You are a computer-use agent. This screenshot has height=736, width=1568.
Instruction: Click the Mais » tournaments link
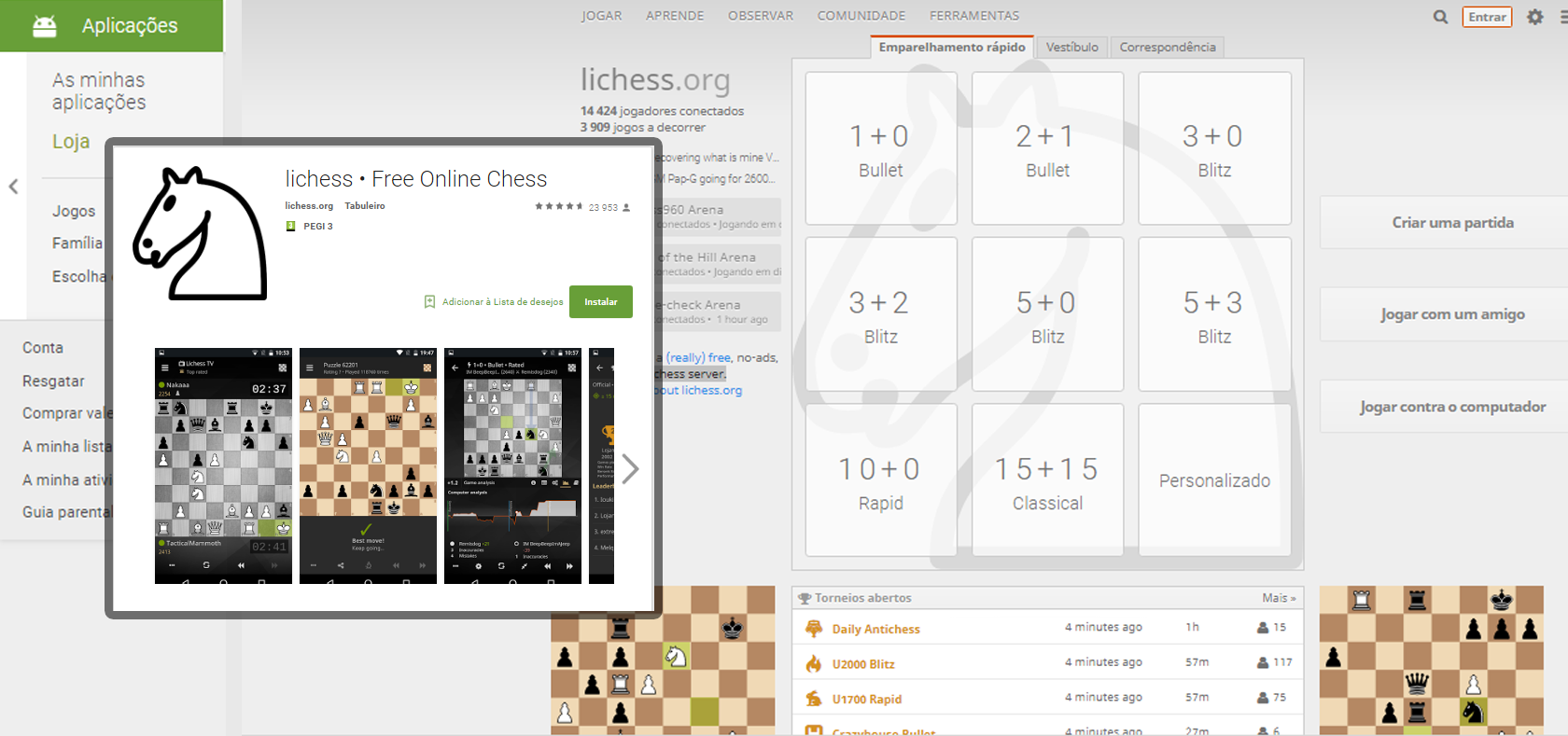[x=1279, y=598]
